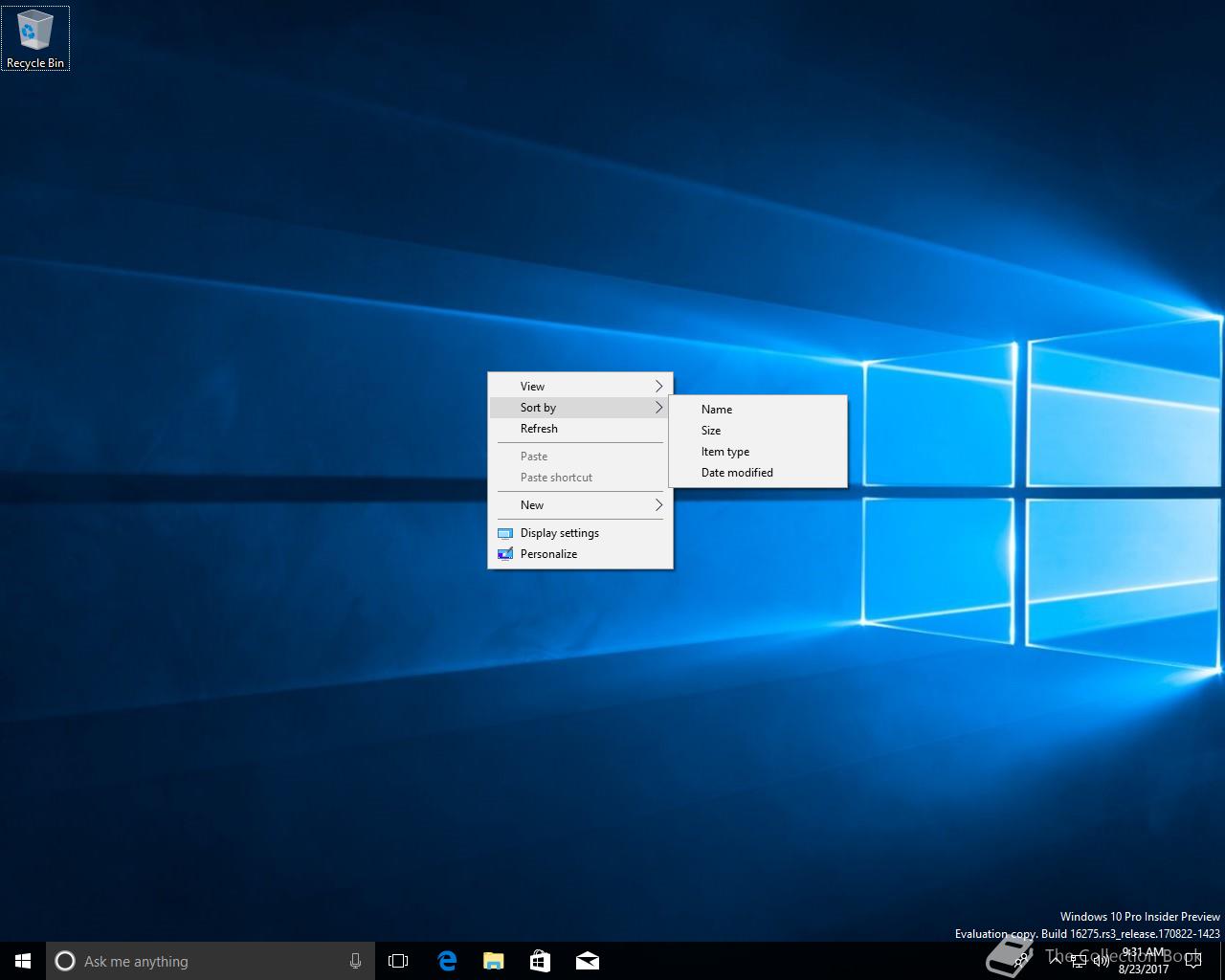
Task: Click the Cortana circle icon
Action: [65, 961]
